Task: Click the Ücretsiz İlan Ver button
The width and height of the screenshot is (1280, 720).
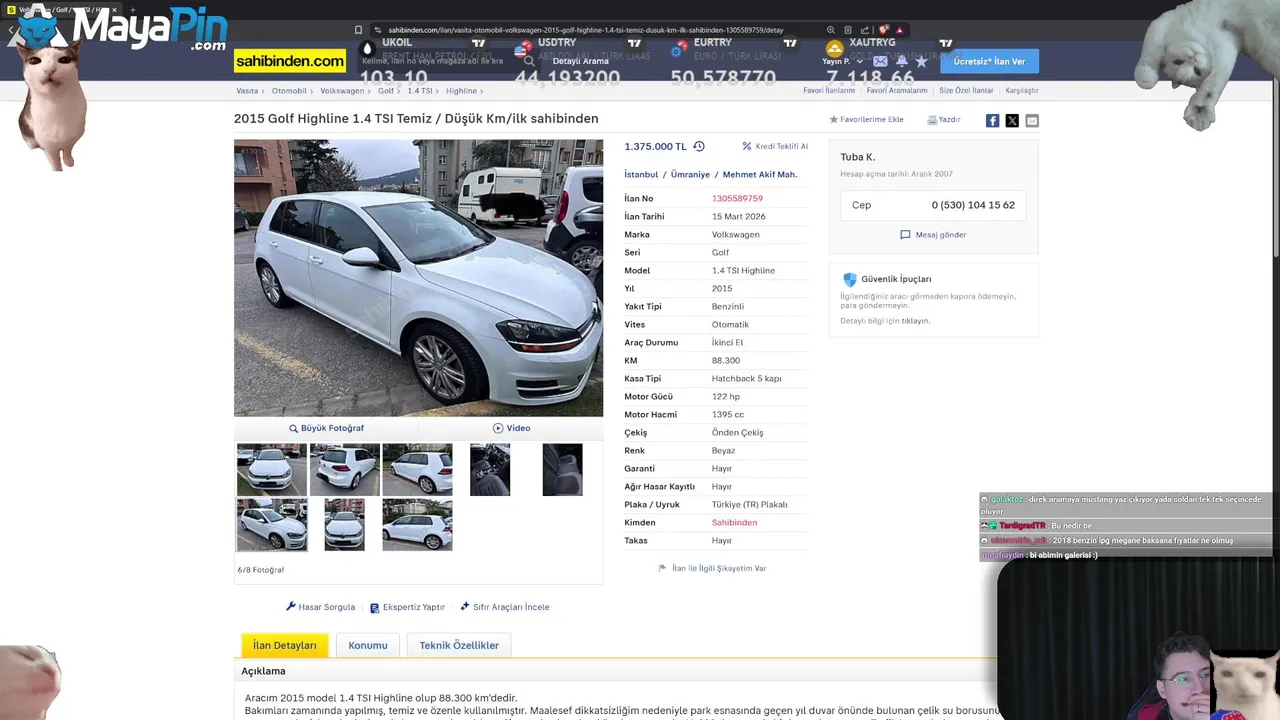Action: click(x=989, y=61)
